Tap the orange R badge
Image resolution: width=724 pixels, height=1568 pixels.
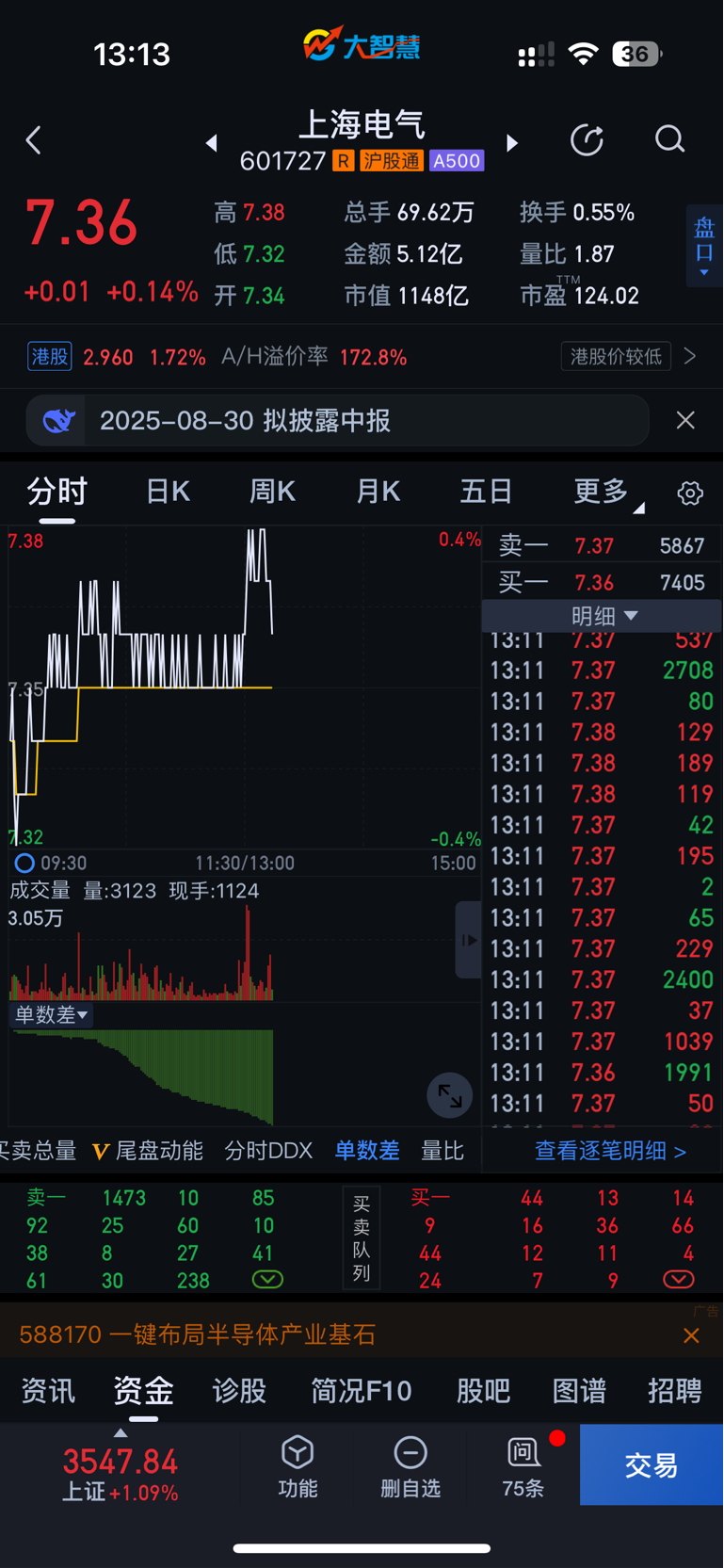coord(344,161)
